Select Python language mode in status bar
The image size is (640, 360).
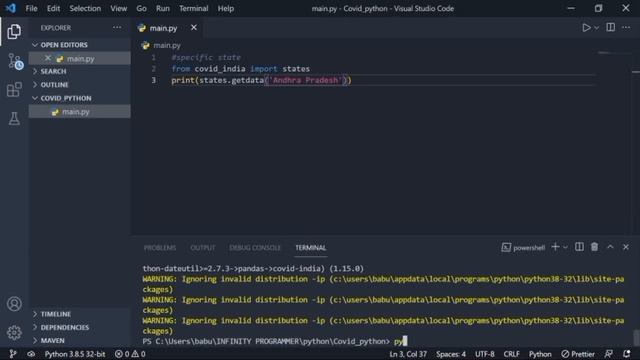pos(540,354)
